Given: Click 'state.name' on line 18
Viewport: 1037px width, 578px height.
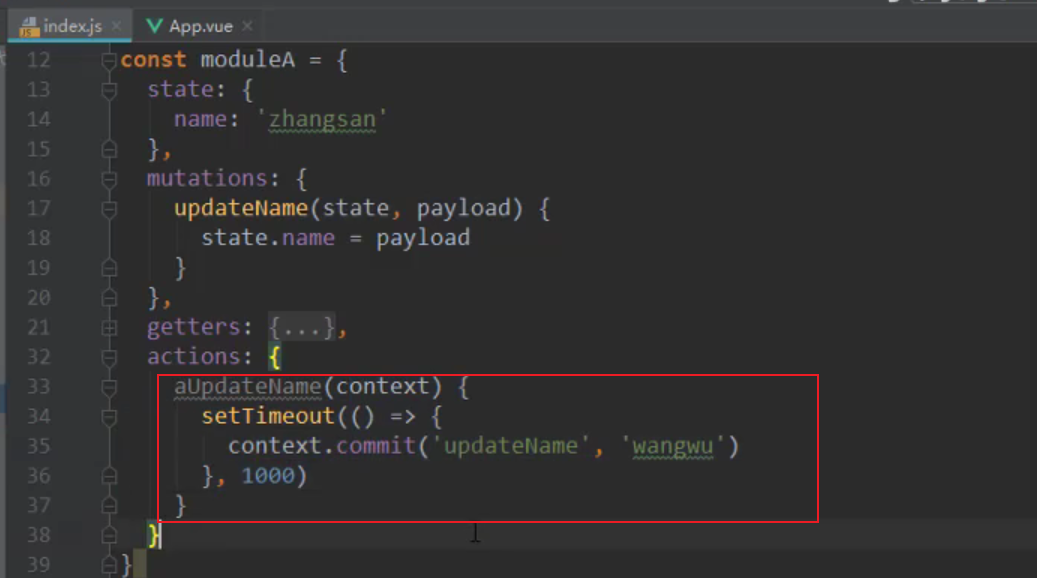Looking at the screenshot, I should (268, 238).
